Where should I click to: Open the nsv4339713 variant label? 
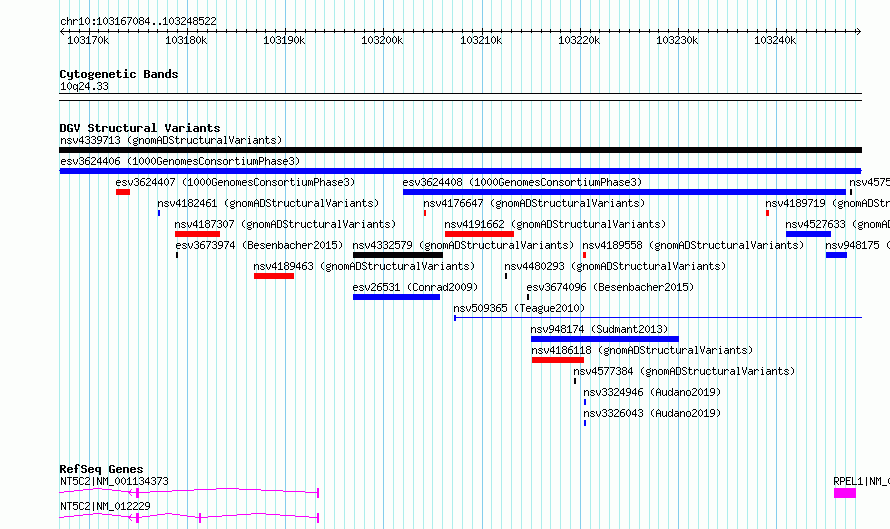(x=171, y=140)
